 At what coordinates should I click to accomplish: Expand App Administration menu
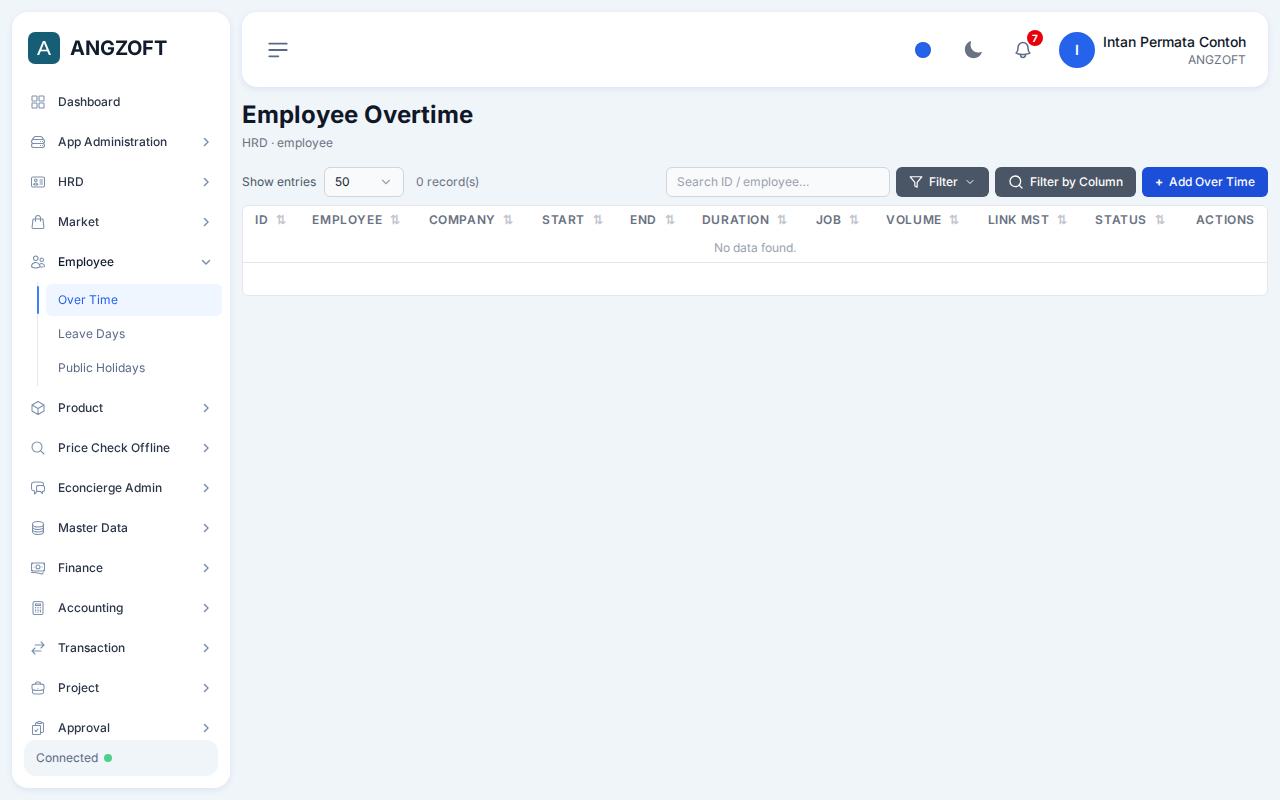(x=121, y=142)
